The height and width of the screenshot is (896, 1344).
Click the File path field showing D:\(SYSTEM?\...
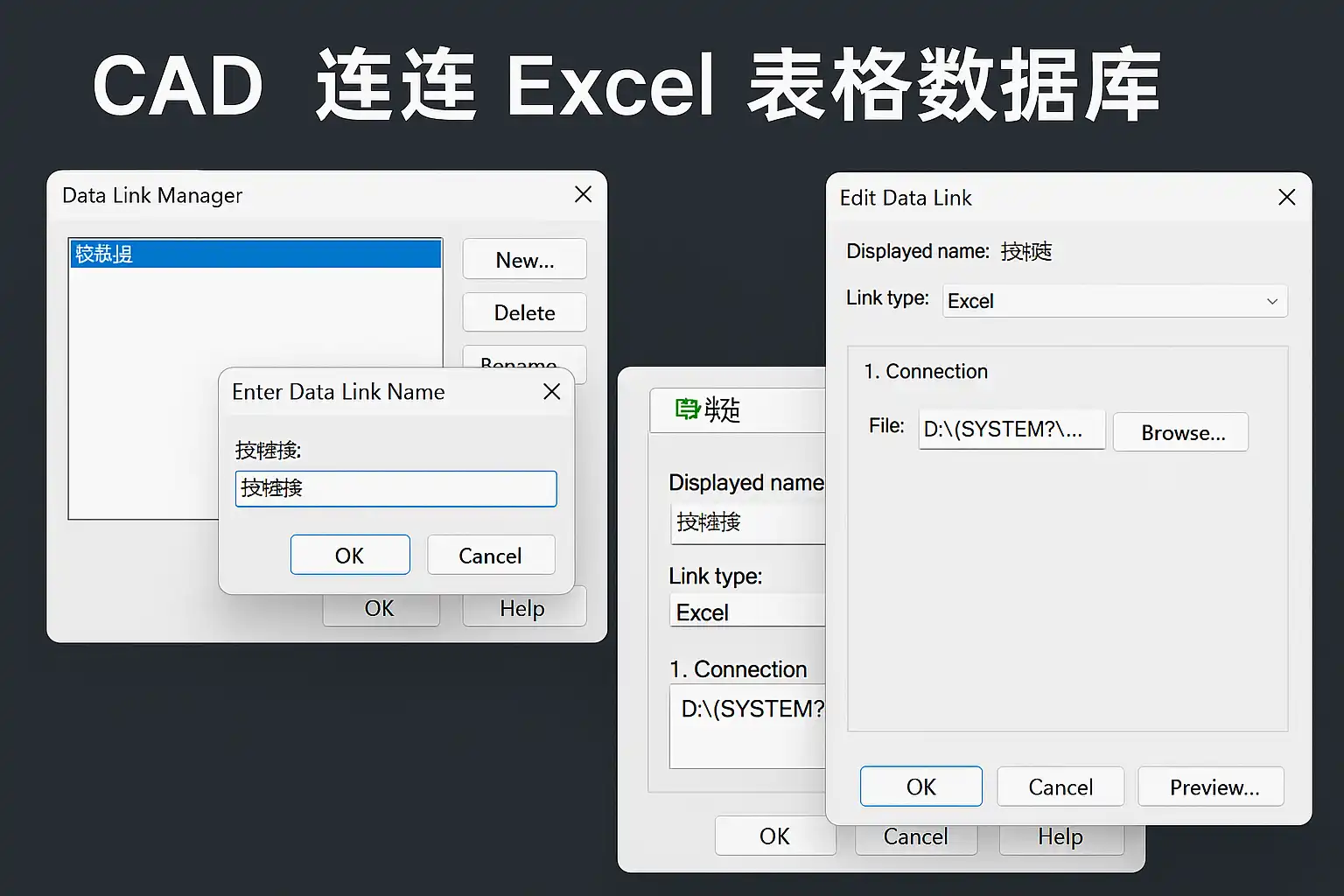[x=1011, y=430]
